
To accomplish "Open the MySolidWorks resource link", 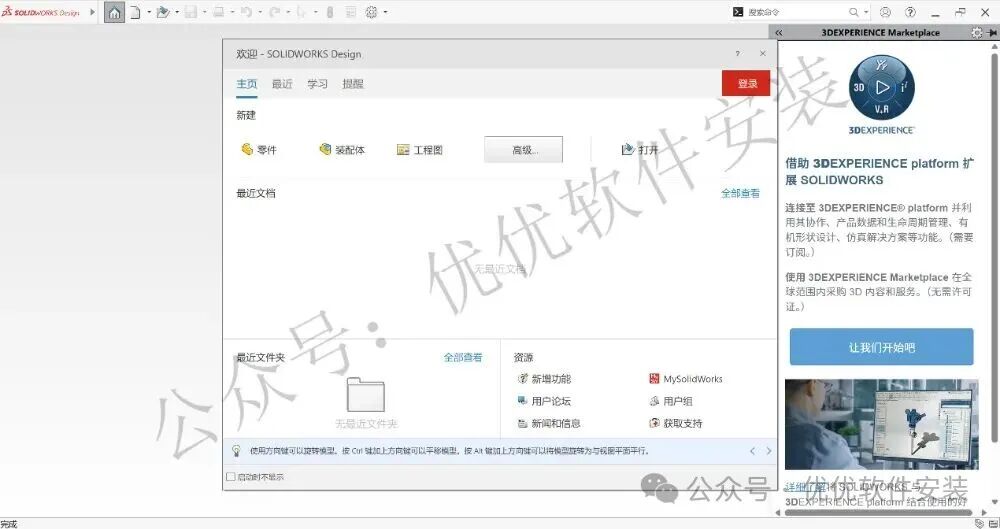I will click(686, 379).
